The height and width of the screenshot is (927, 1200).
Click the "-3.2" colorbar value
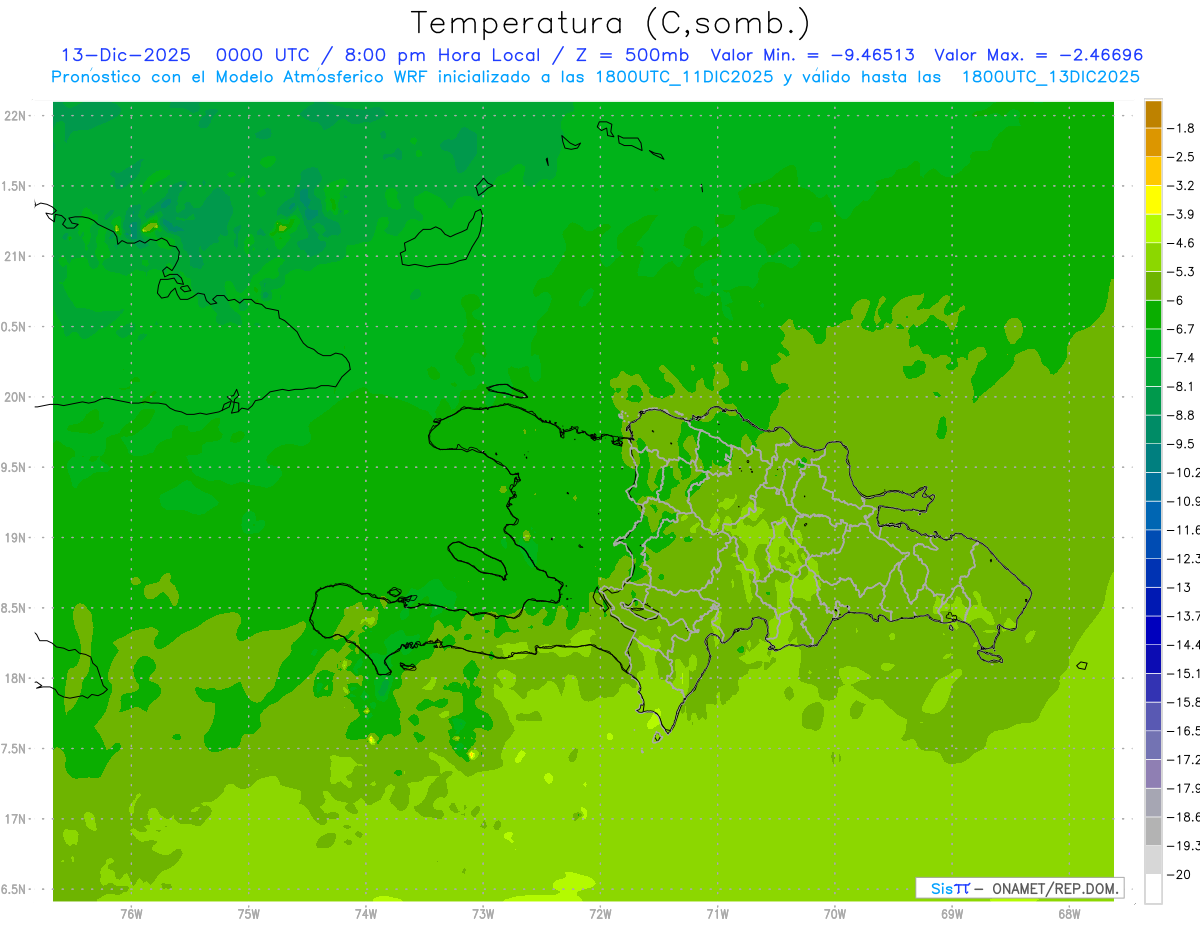coord(1181,186)
